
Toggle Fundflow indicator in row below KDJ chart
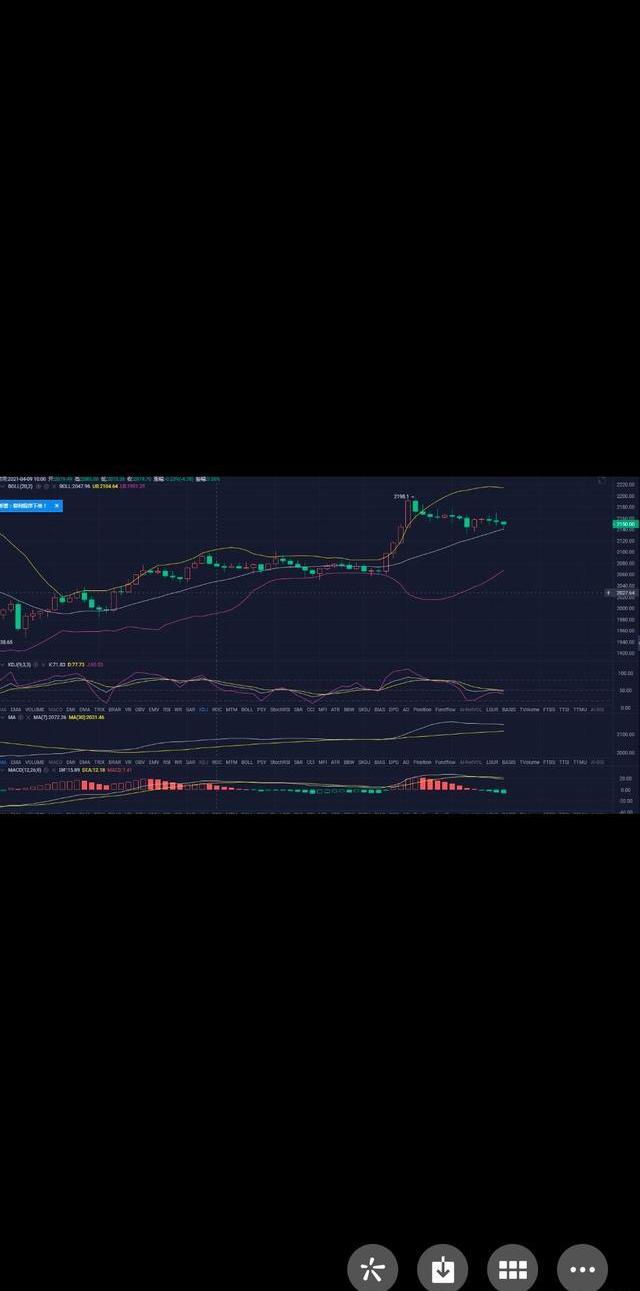(445, 708)
